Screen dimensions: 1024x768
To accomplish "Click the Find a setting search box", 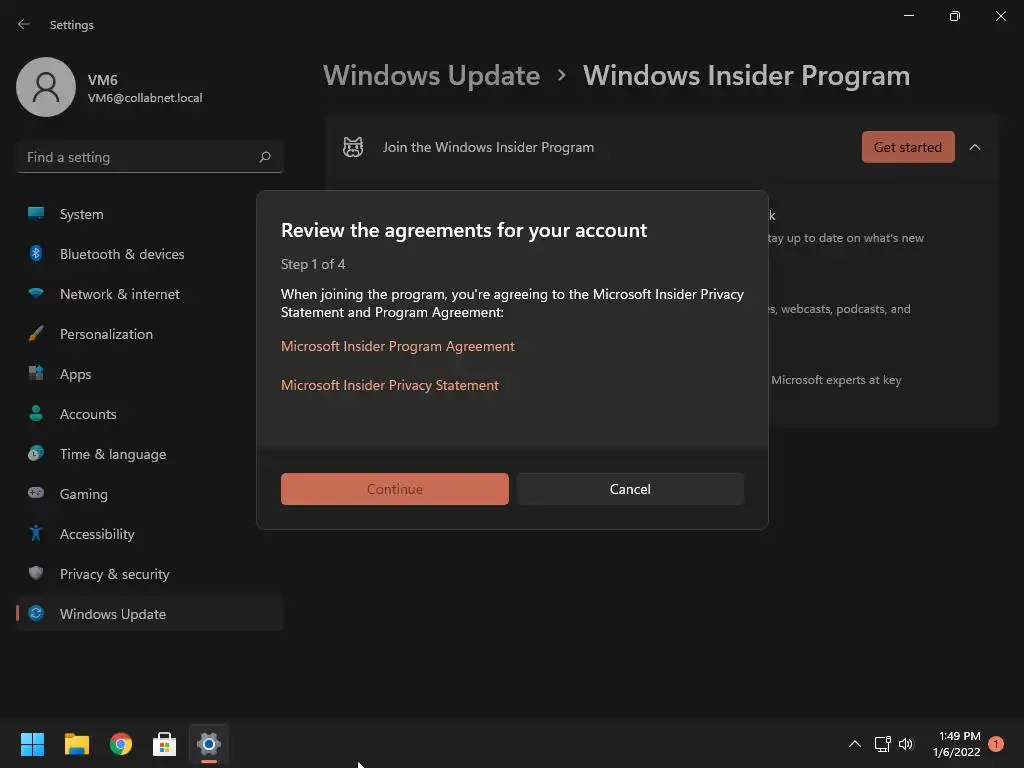I will 150,157.
